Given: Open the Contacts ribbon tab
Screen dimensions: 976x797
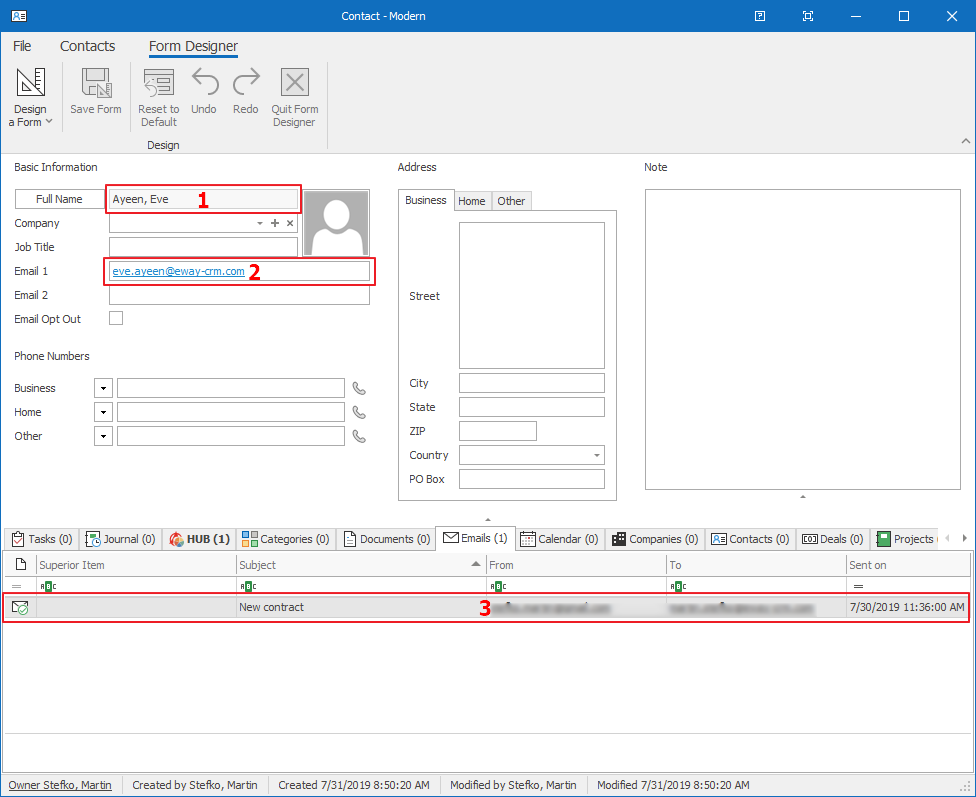Looking at the screenshot, I should coord(87,46).
